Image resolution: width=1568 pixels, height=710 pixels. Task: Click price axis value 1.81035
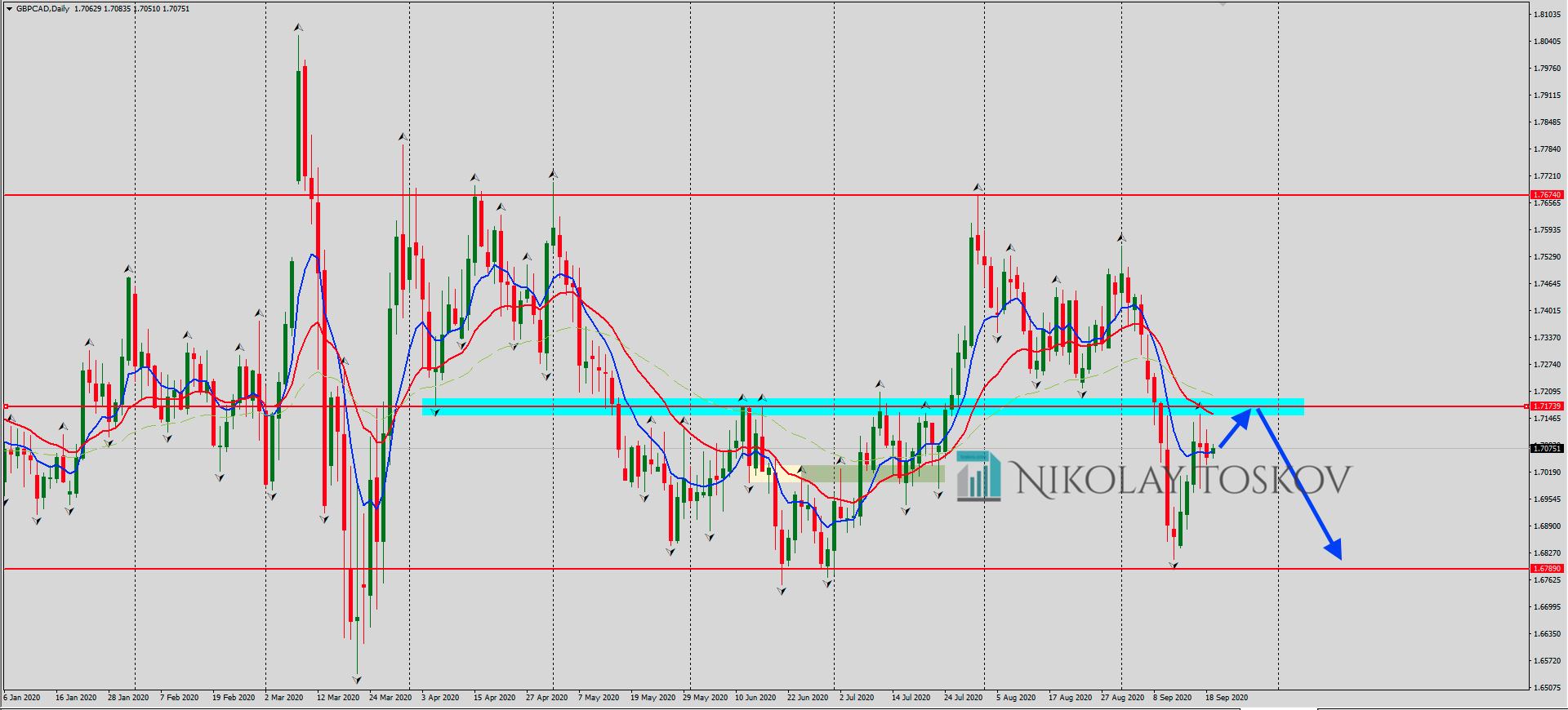[1547, 15]
